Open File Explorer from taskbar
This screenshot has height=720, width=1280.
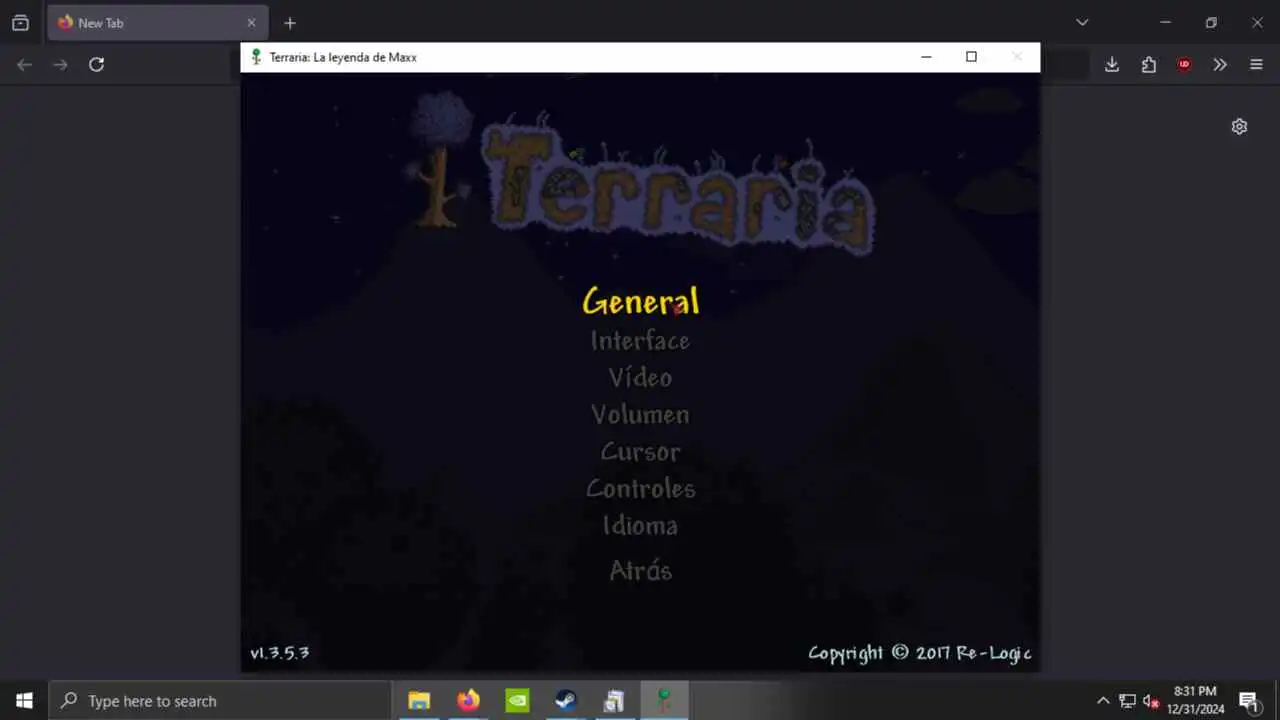coord(419,701)
